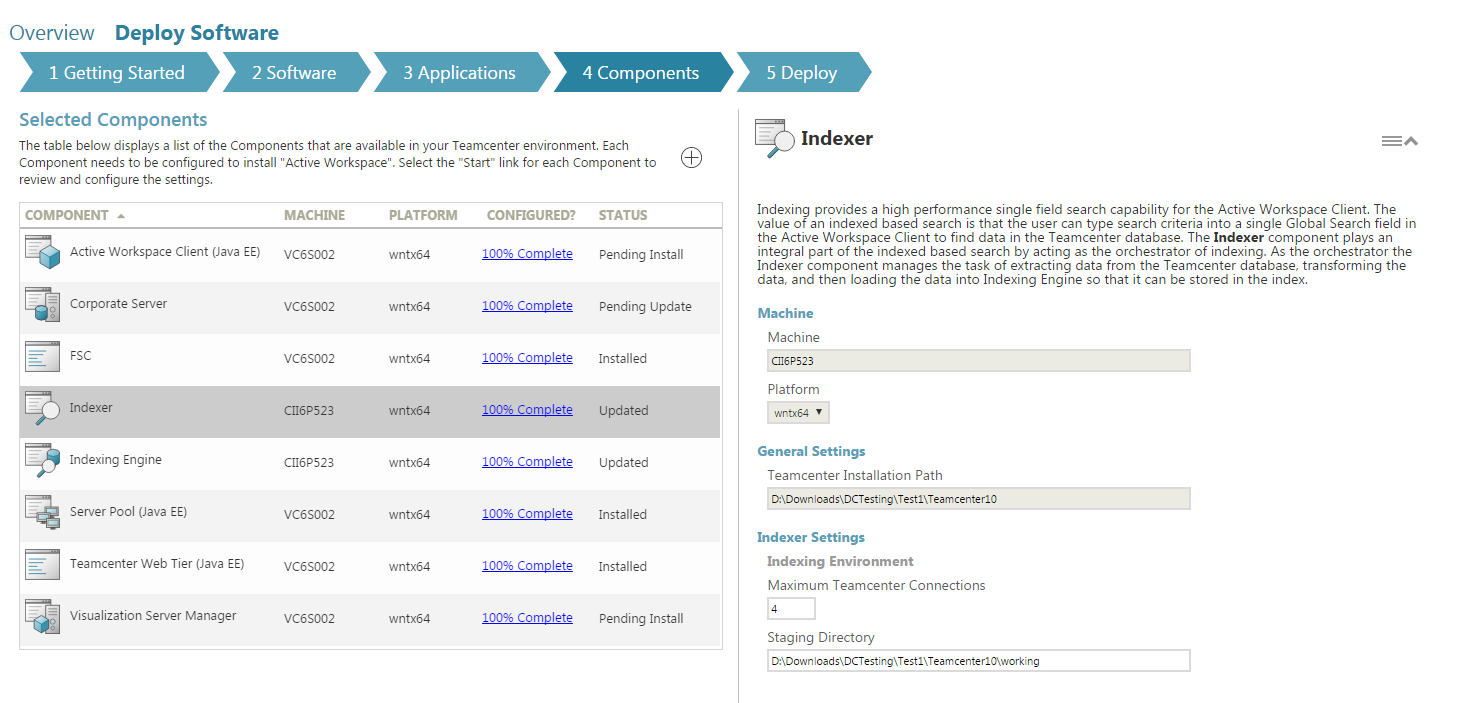The width and height of the screenshot is (1465, 703).
Task: Click the Server Pool (Java EE) icon
Action: (43, 513)
